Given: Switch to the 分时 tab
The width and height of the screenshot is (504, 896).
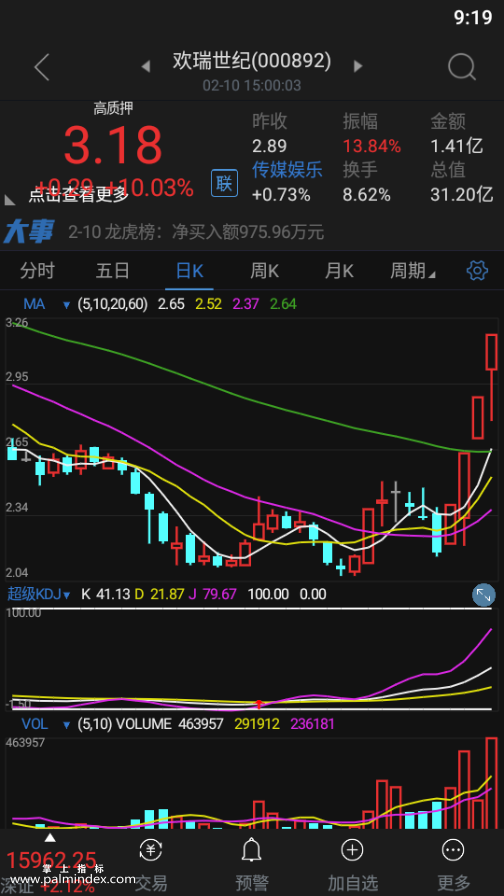Looking at the screenshot, I should [37, 270].
